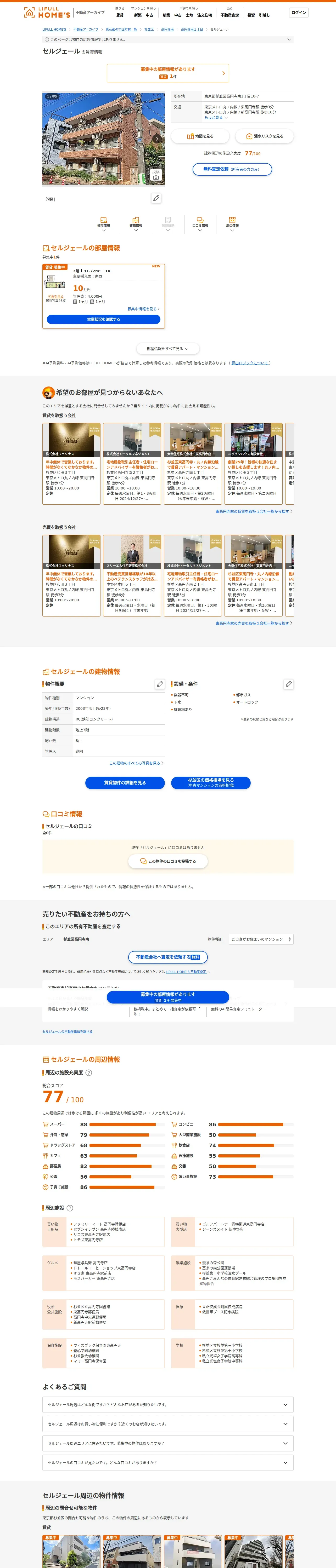The width and height of the screenshot is (336, 1568).
Task: Click 杉並区の価格相場を見る button
Action: pos(210,783)
